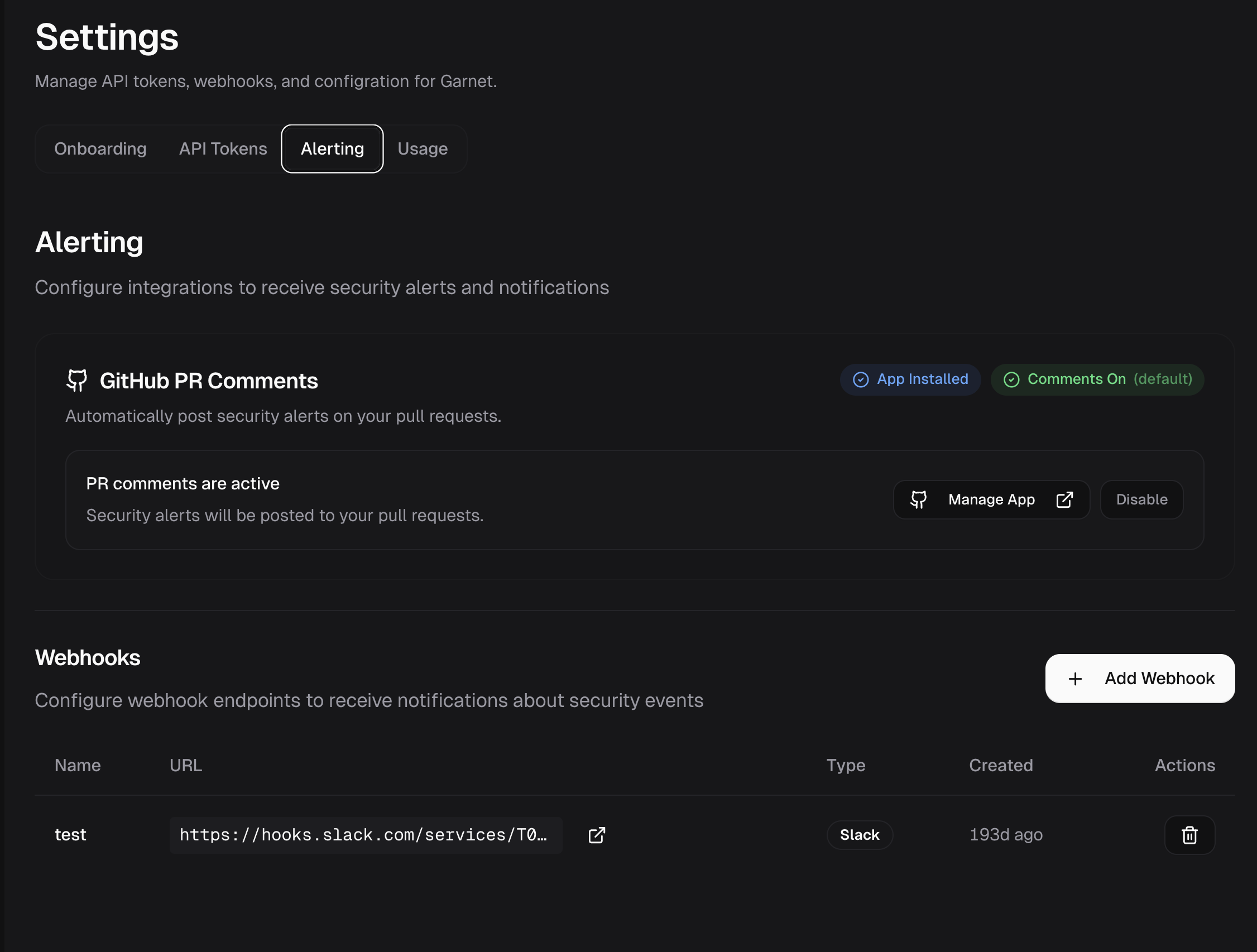
Task: Click the GitHub logo beside PR Comments heading
Action: coord(76,380)
